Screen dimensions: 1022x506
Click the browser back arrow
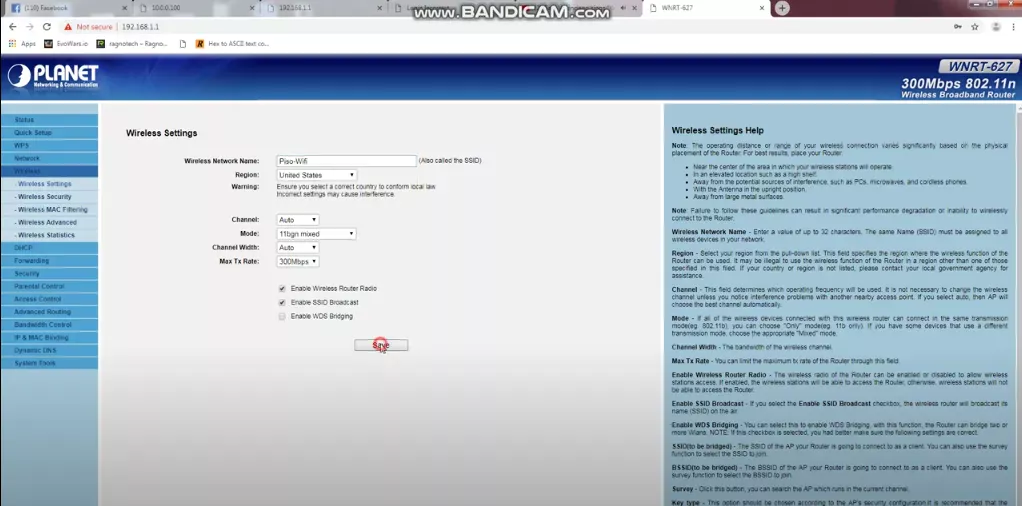[x=11, y=27]
